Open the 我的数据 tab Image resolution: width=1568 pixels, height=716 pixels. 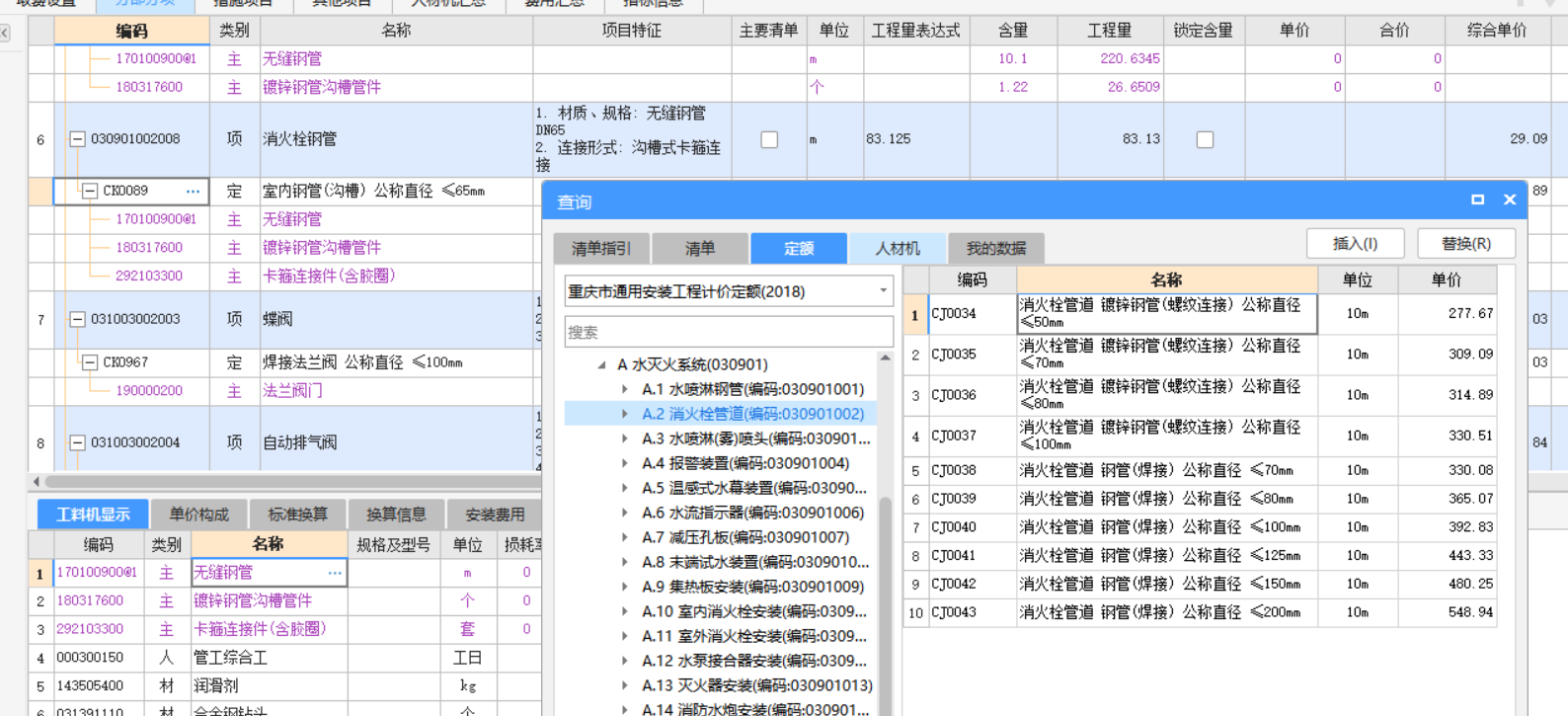[996, 248]
